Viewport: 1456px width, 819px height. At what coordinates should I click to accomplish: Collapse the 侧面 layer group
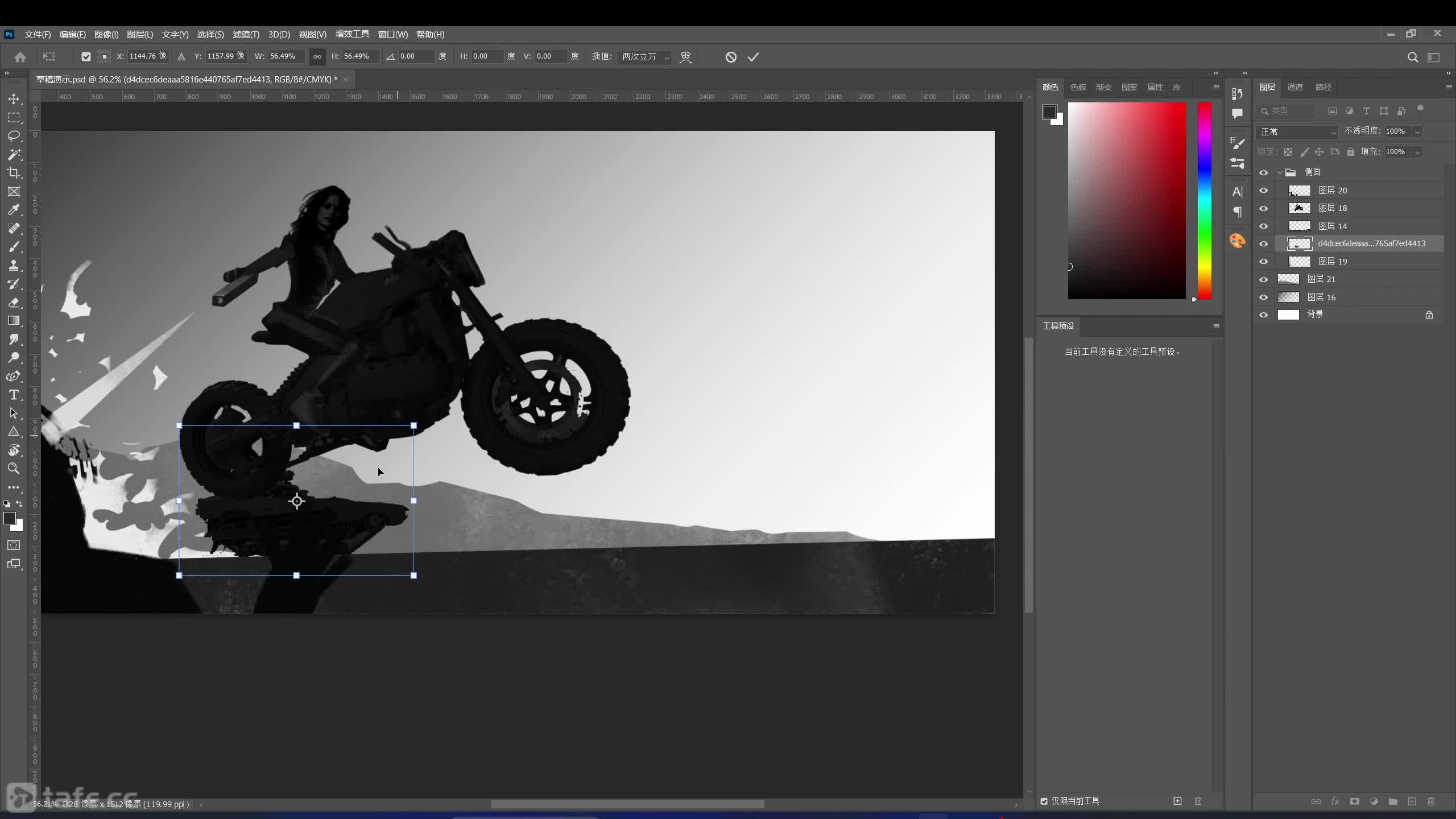1280,172
